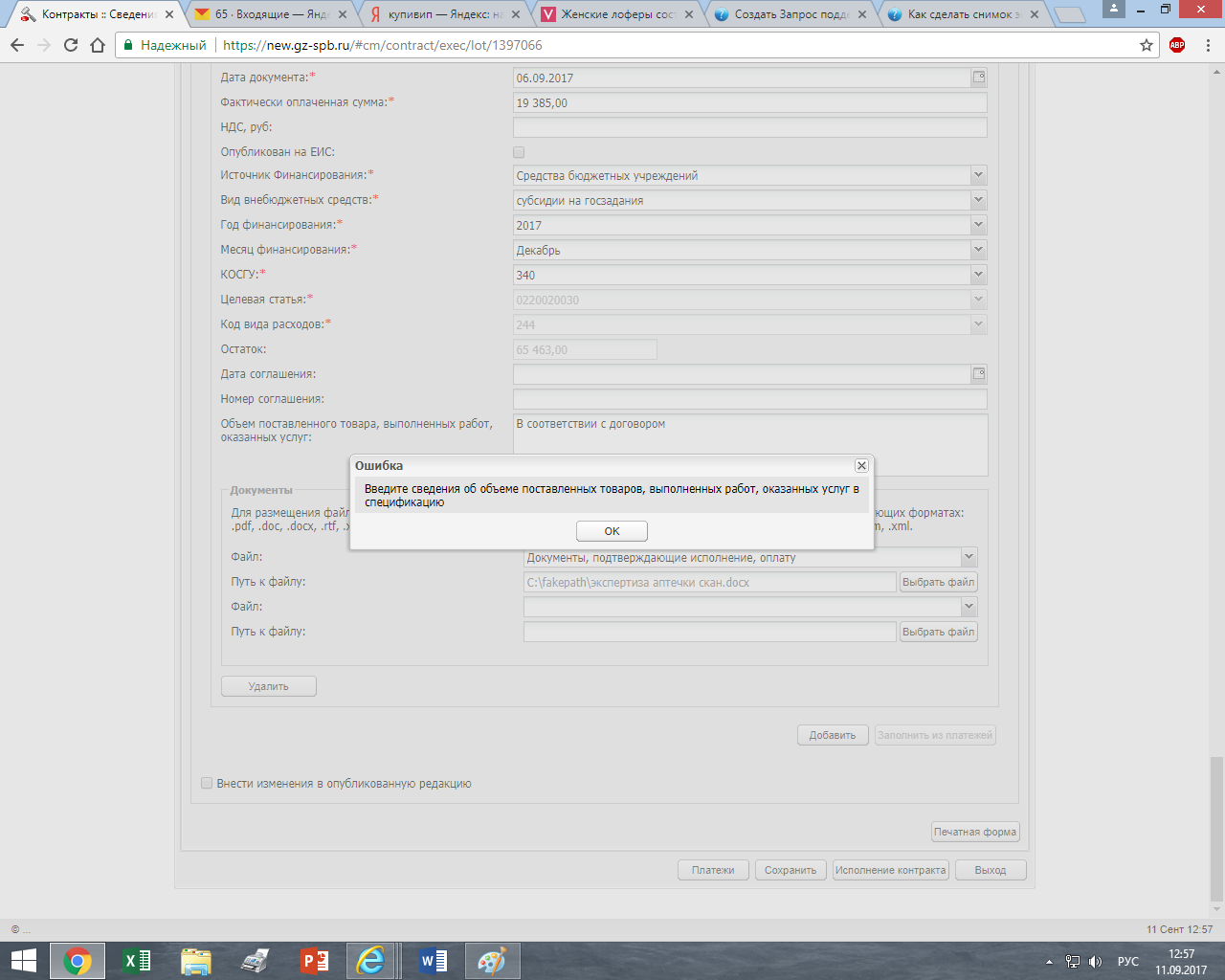
Task: Switch to Chrome in the taskbar
Action: pos(78,961)
